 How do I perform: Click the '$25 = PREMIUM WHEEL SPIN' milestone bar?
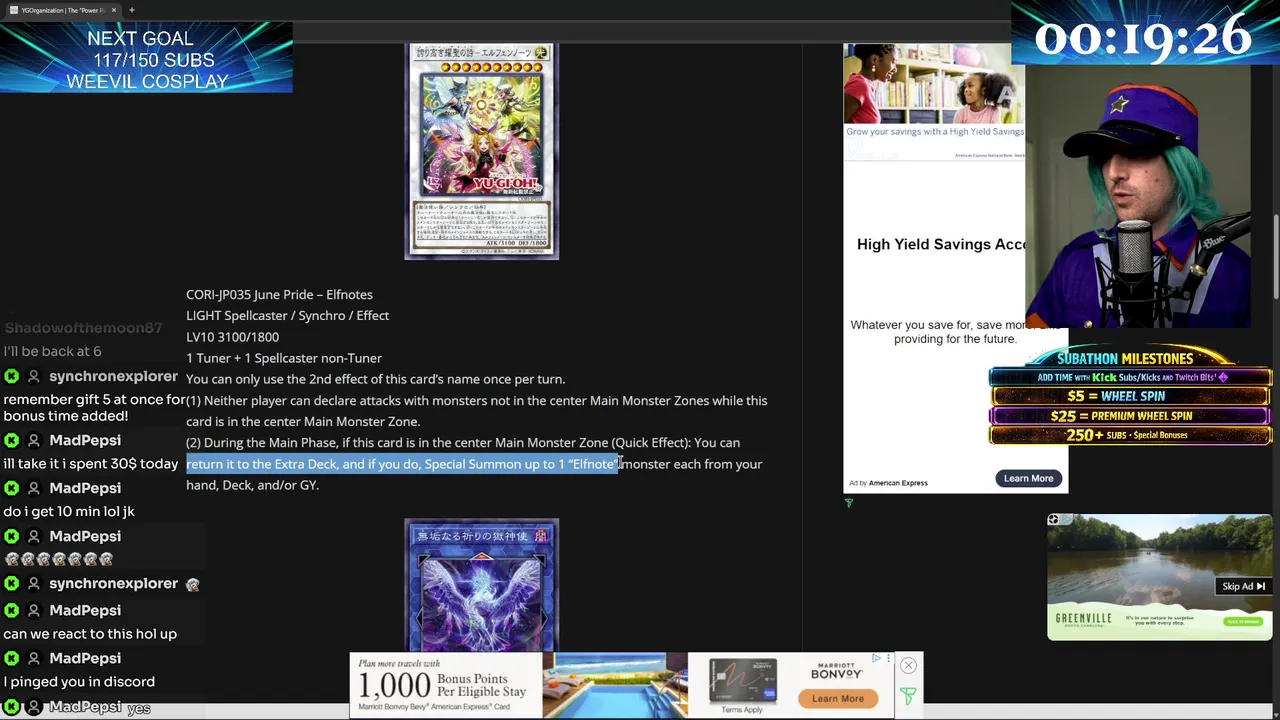coord(1131,415)
